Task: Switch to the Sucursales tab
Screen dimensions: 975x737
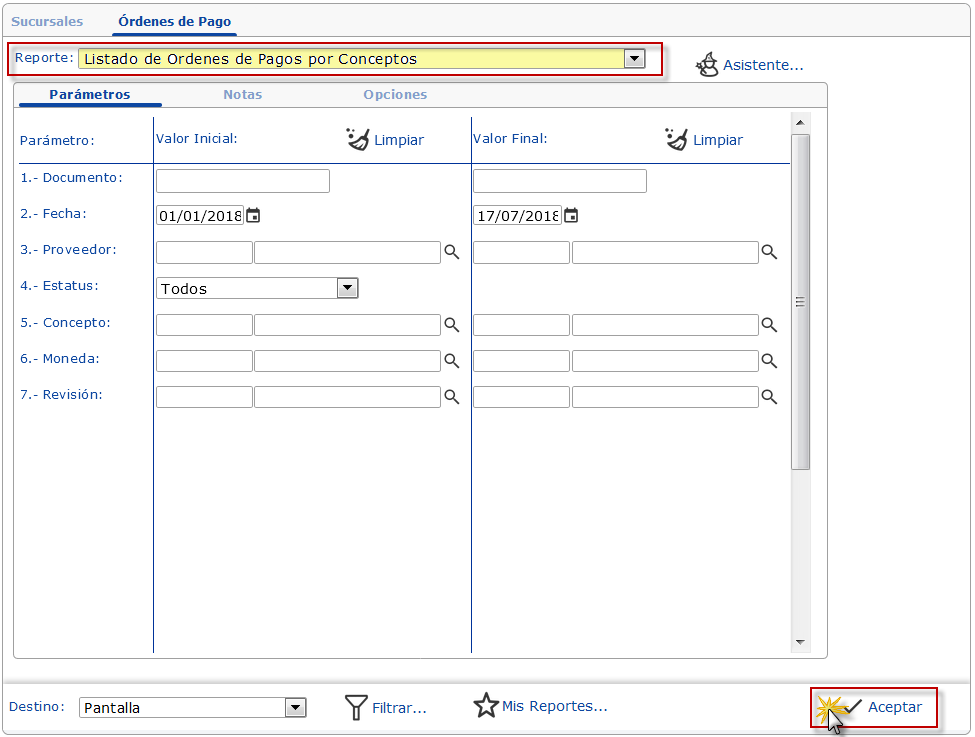Action: click(x=47, y=21)
